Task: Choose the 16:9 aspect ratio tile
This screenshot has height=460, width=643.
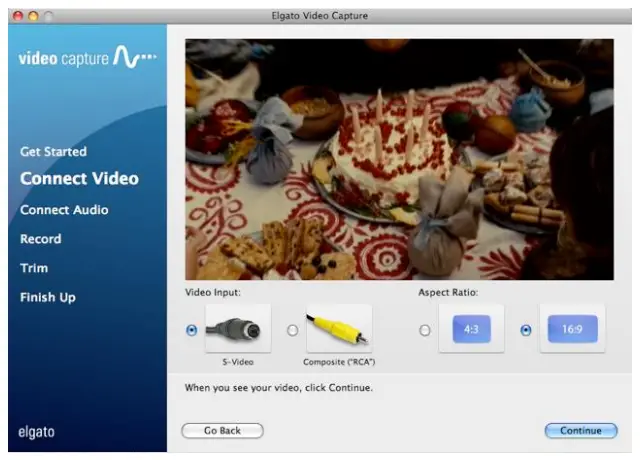Action: click(572, 328)
